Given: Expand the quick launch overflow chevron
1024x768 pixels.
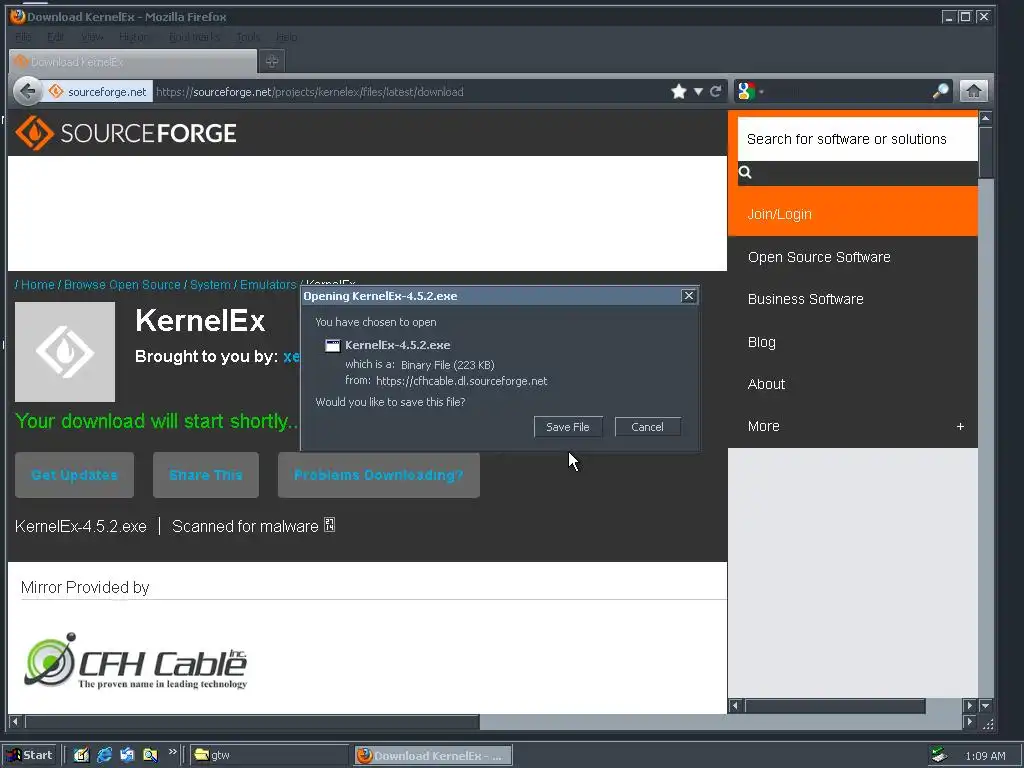Looking at the screenshot, I should (x=172, y=752).
